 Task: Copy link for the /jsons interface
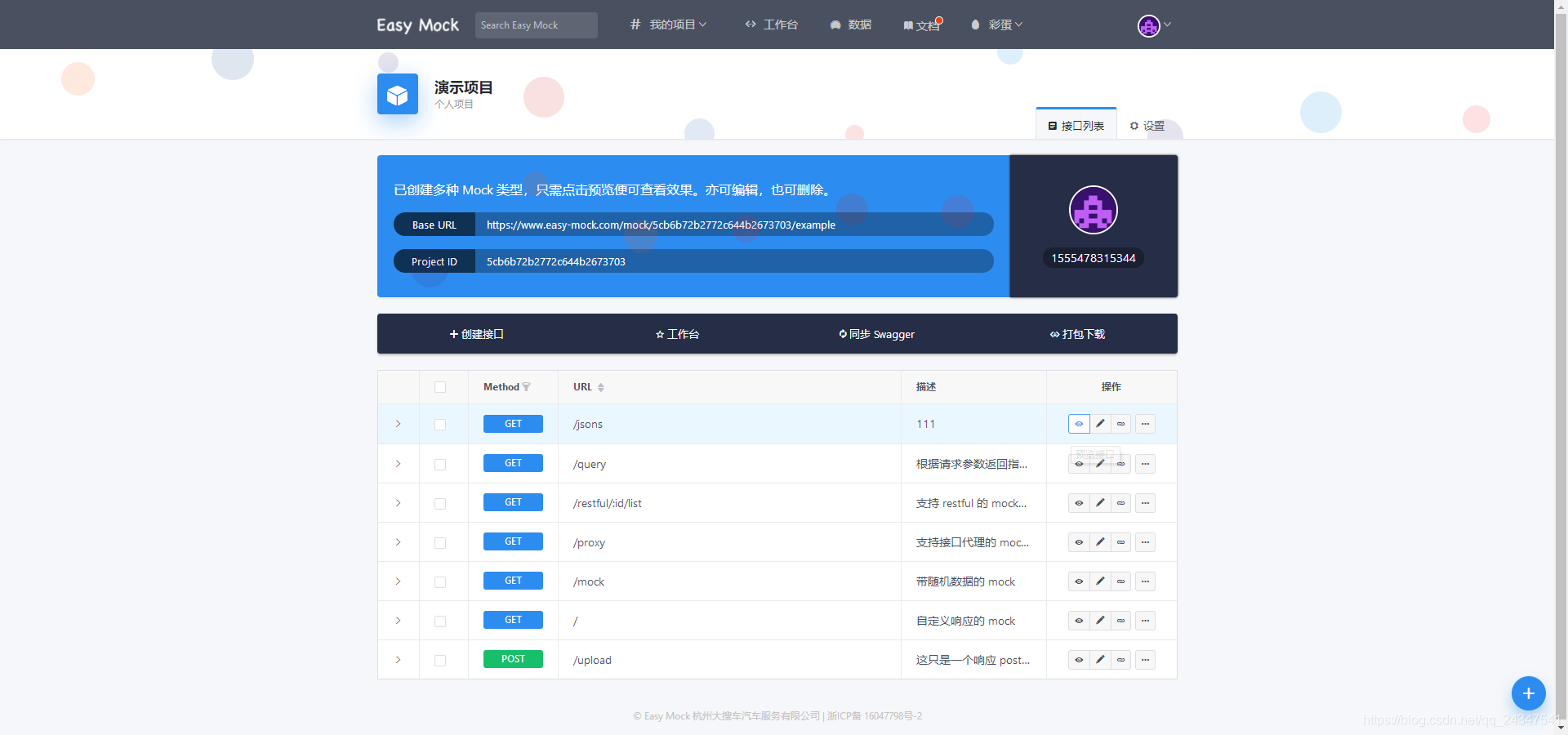pos(1121,424)
